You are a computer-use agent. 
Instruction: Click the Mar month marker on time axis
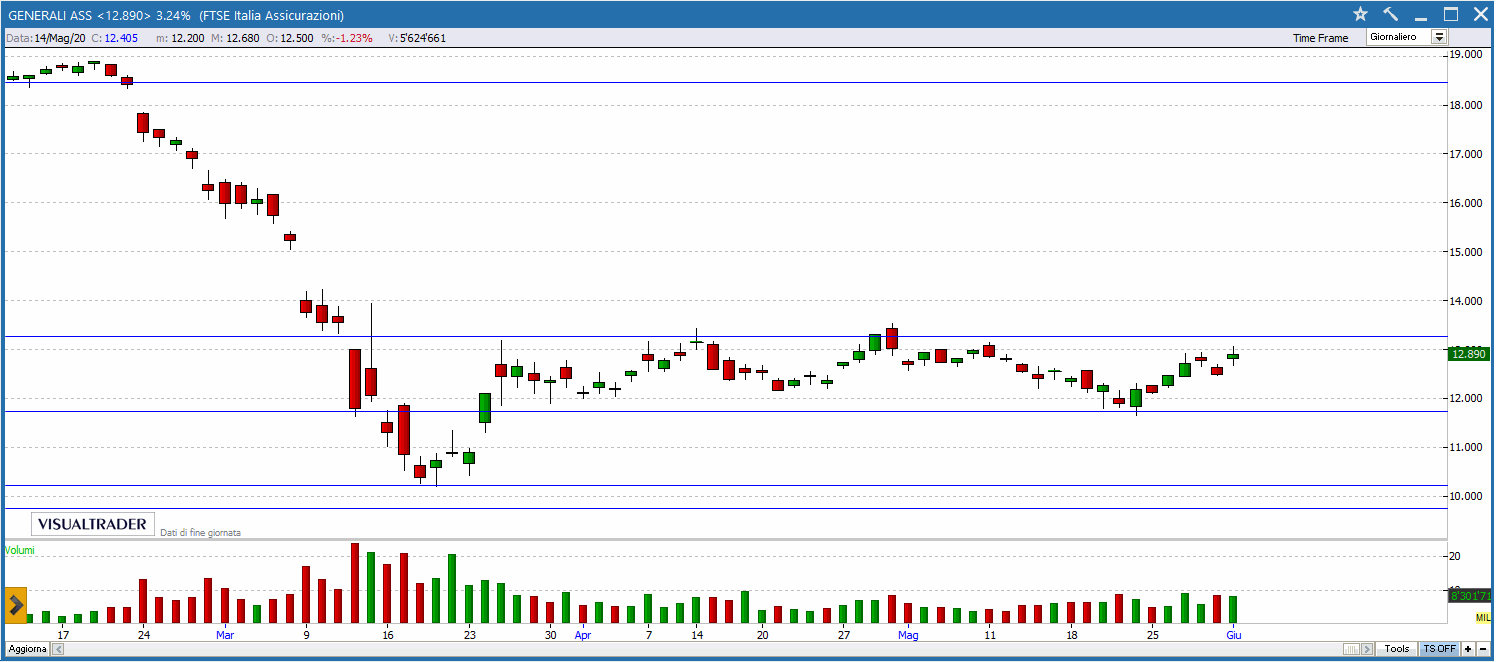coord(225,634)
